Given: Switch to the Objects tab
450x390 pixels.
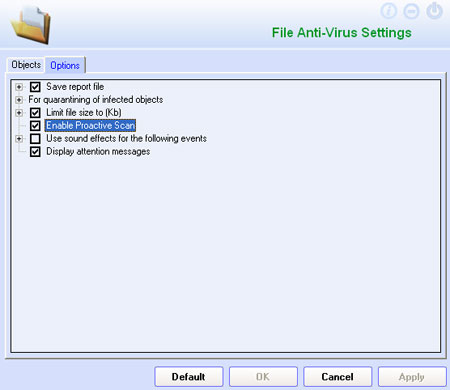Looking at the screenshot, I should pos(26,65).
